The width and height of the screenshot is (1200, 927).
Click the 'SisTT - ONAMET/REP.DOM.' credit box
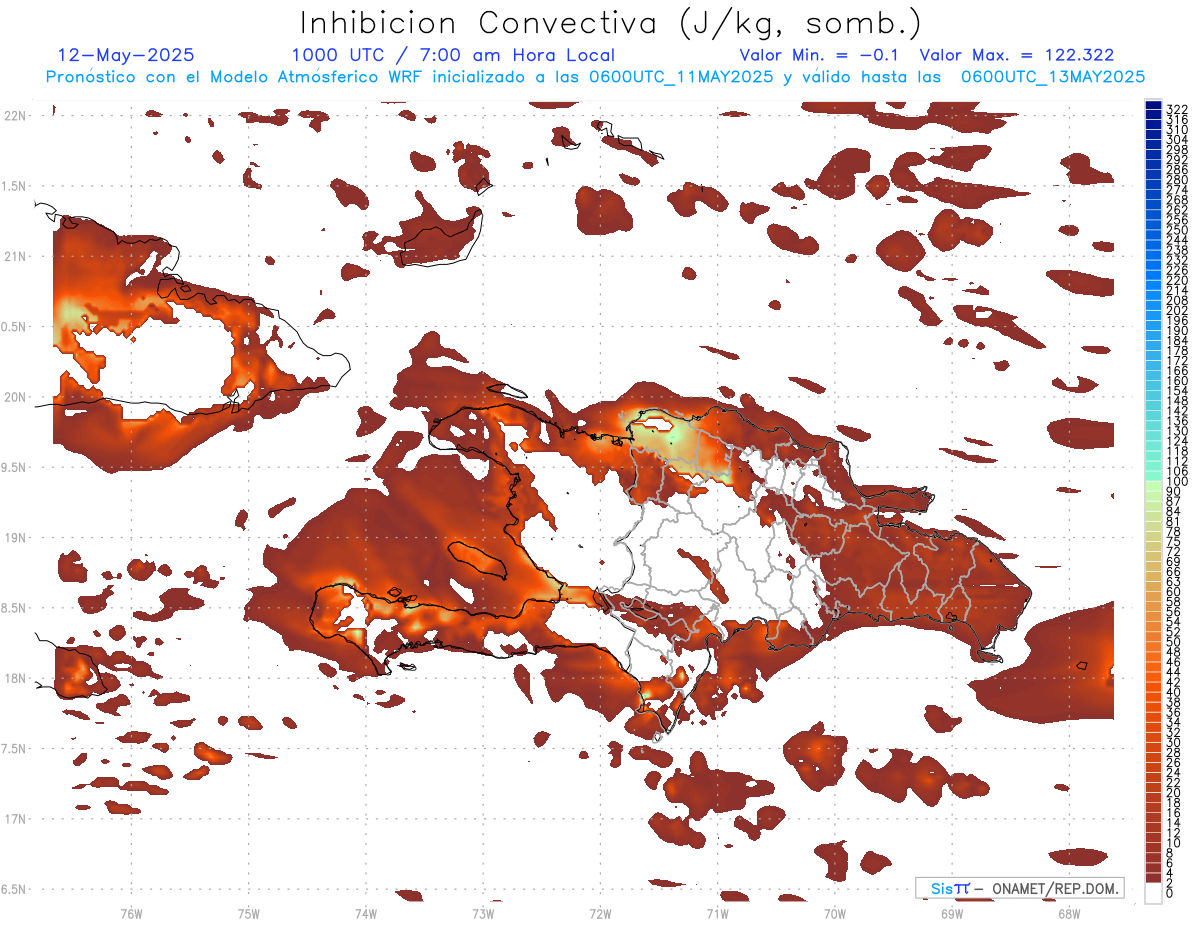[1020, 888]
